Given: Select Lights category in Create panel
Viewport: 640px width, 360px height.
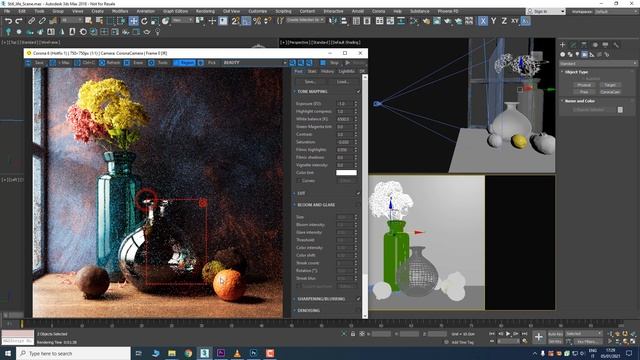Looking at the screenshot, I should 577,54.
